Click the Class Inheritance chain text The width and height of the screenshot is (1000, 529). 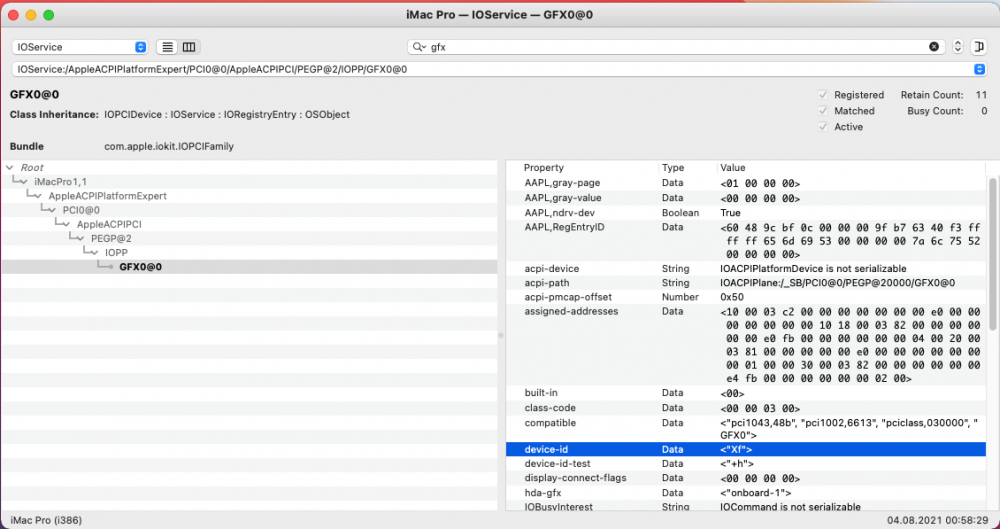(227, 115)
